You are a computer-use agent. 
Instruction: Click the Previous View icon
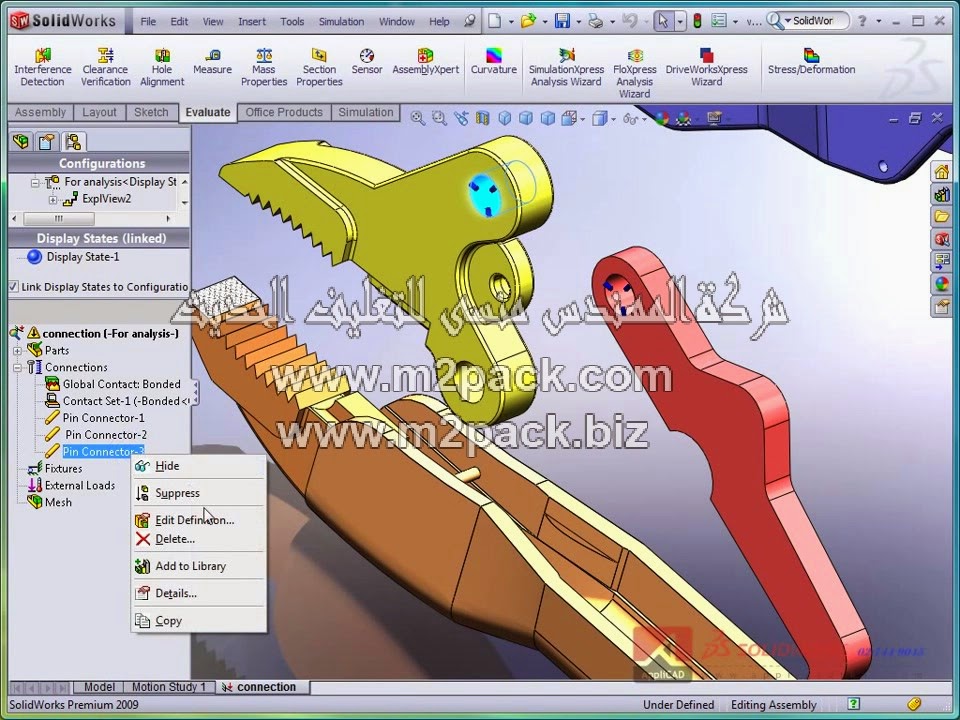[x=461, y=118]
